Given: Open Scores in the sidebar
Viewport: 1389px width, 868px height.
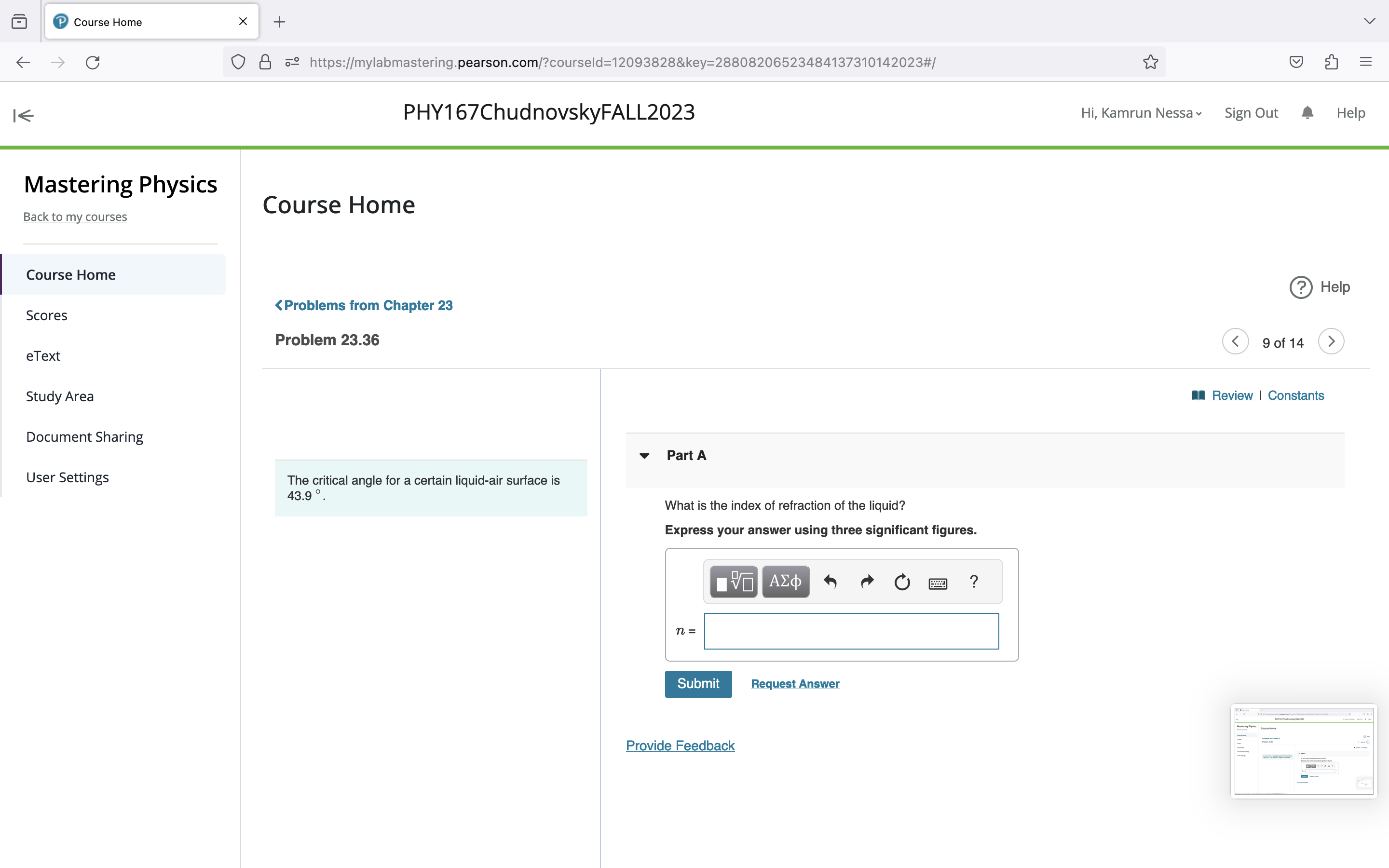Looking at the screenshot, I should click(47, 314).
